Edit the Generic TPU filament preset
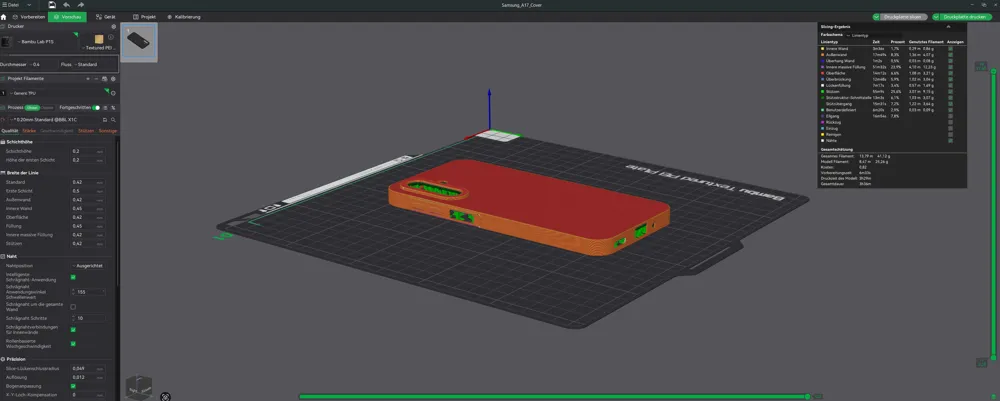The width and height of the screenshot is (1000, 401). (x=114, y=93)
